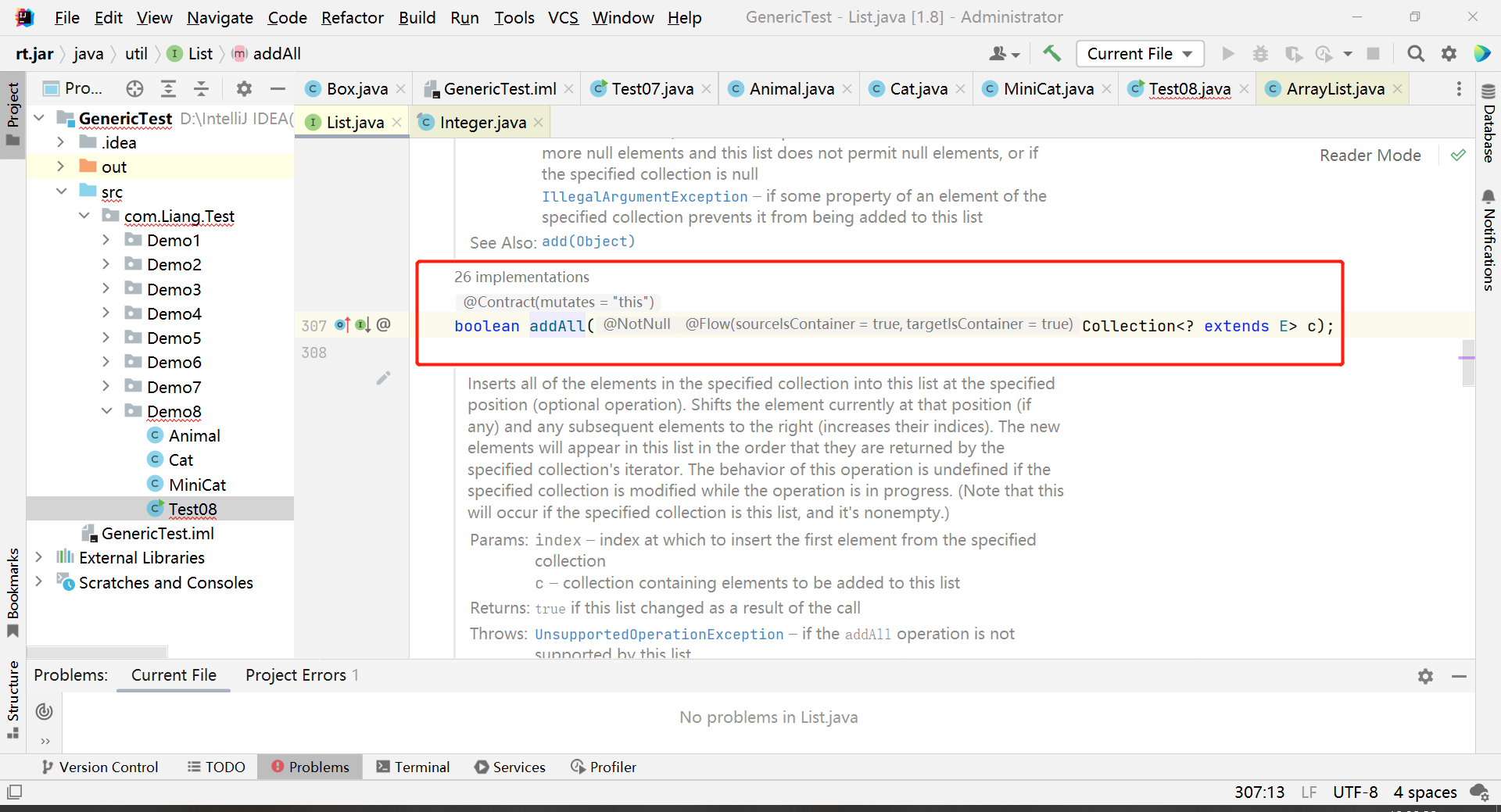Image resolution: width=1501 pixels, height=812 pixels.
Task: Click the user account icon dropdown
Action: tap(1005, 53)
